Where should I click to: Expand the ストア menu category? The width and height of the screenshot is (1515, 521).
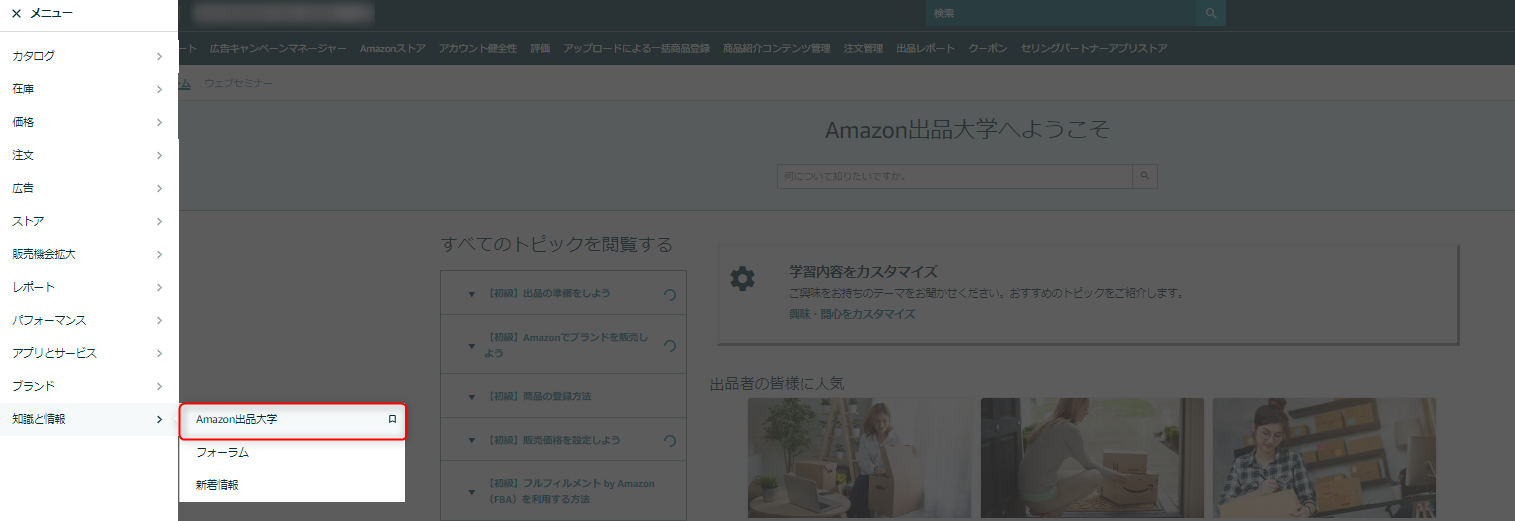(89, 221)
